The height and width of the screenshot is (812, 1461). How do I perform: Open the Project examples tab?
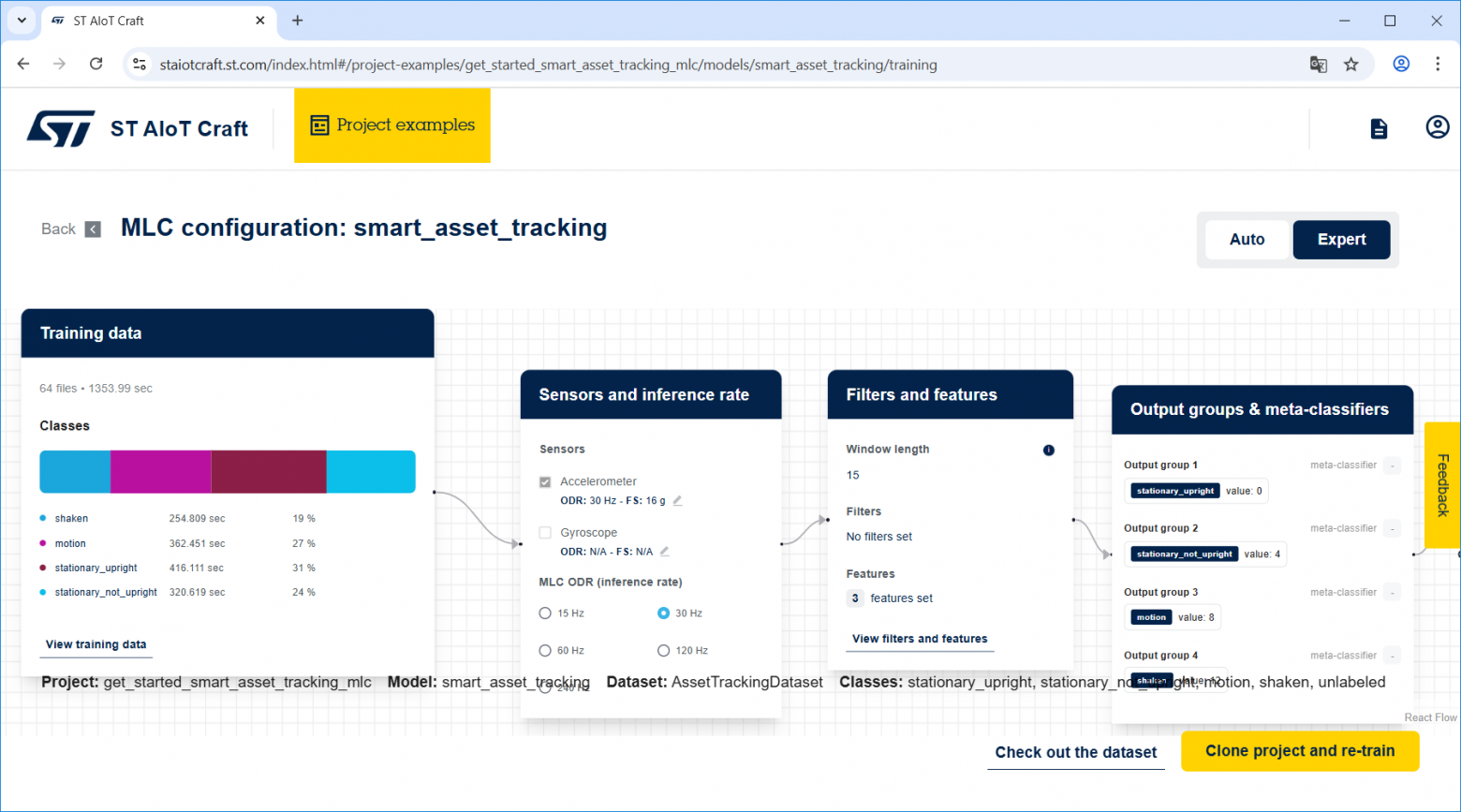point(392,125)
